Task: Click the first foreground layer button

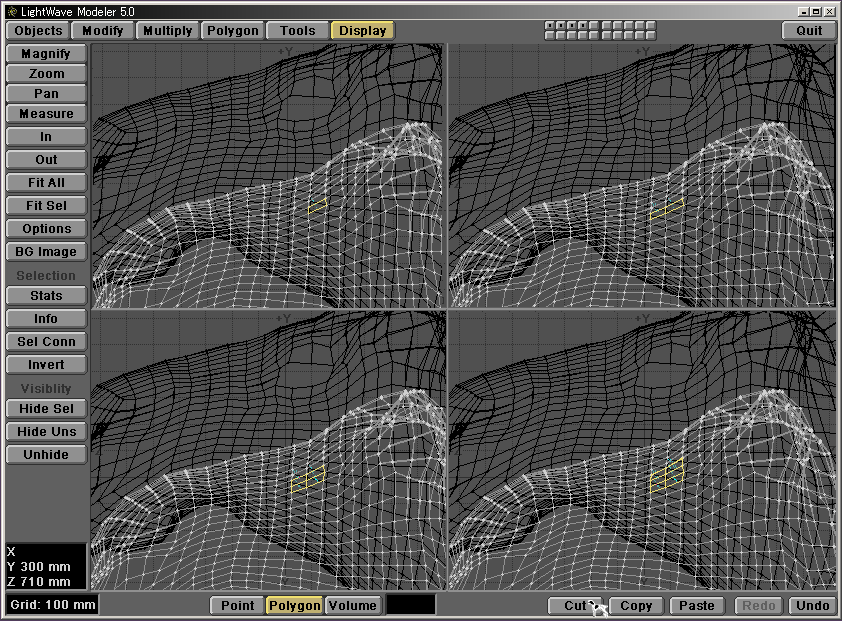Action: pyautogui.click(x=550, y=25)
